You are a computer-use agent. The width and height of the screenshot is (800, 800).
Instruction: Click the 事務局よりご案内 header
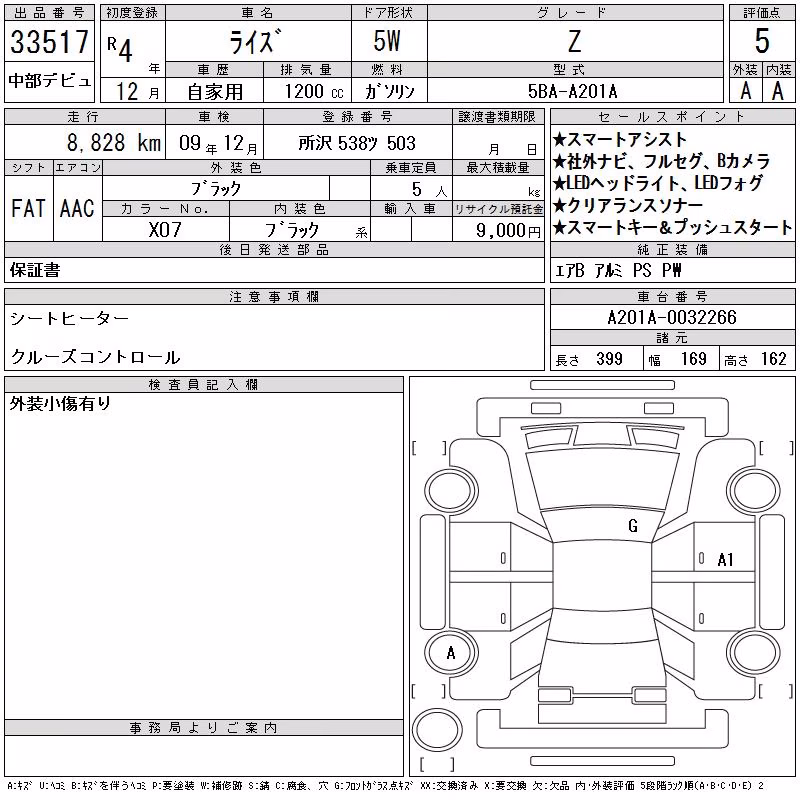pos(203,728)
